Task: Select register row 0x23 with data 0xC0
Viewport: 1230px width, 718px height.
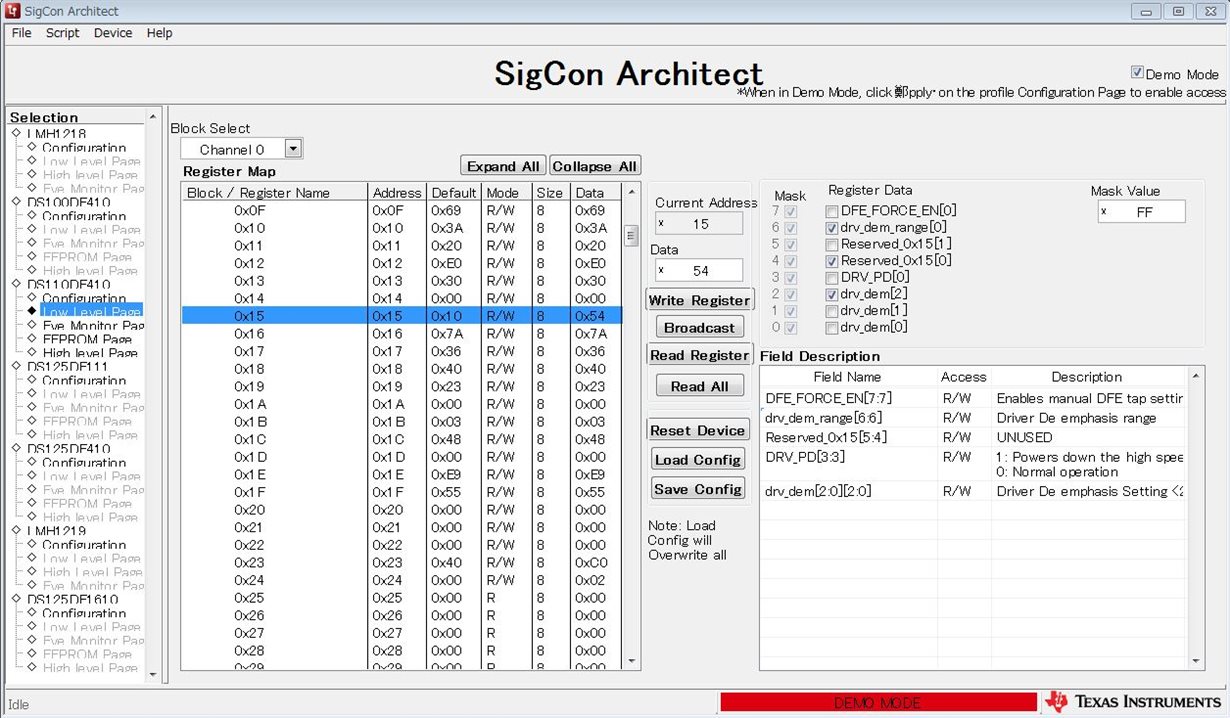Action: [x=402, y=562]
